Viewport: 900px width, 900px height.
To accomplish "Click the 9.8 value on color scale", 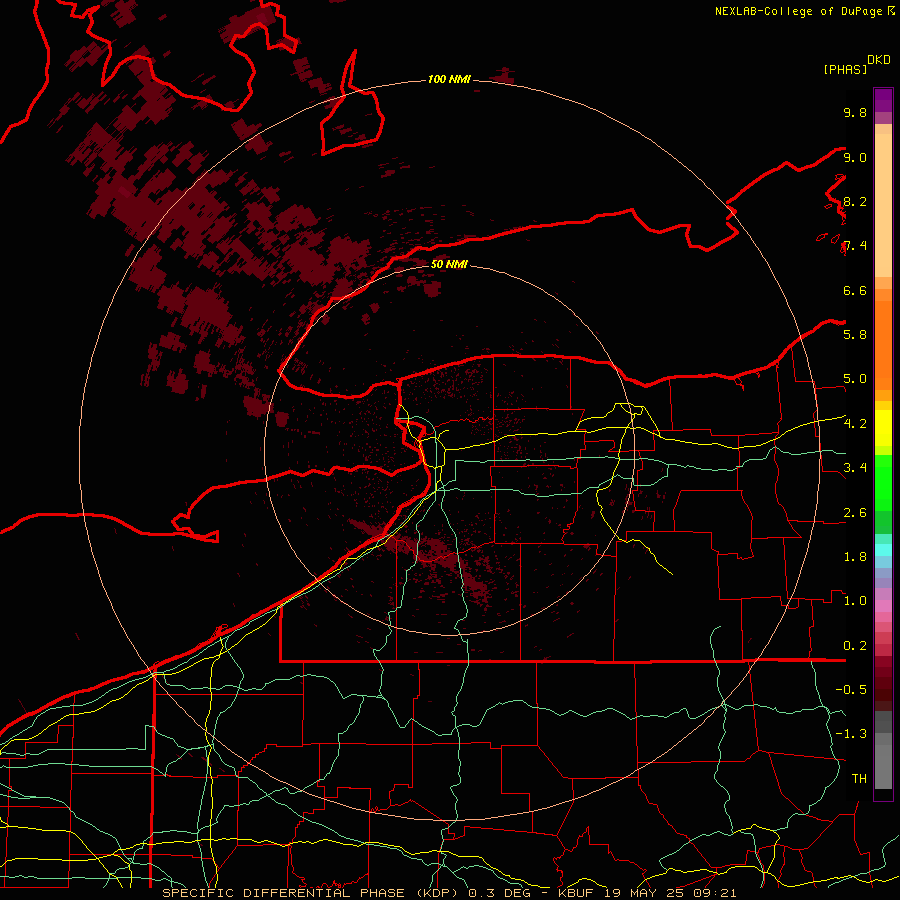I will (855, 112).
